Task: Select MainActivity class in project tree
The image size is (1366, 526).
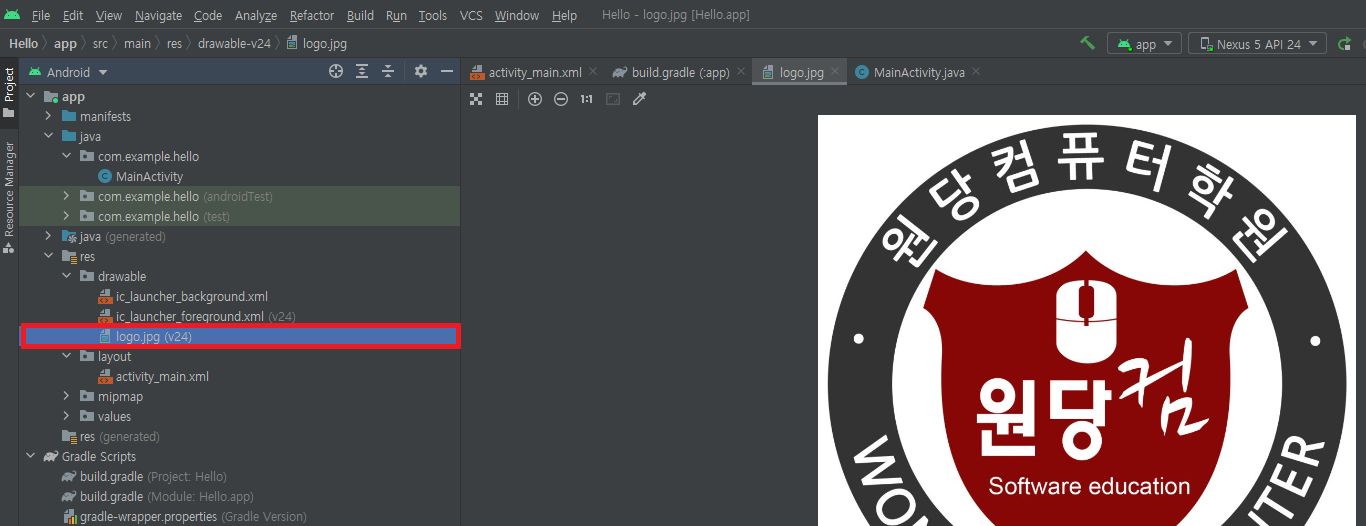Action: [x=149, y=176]
